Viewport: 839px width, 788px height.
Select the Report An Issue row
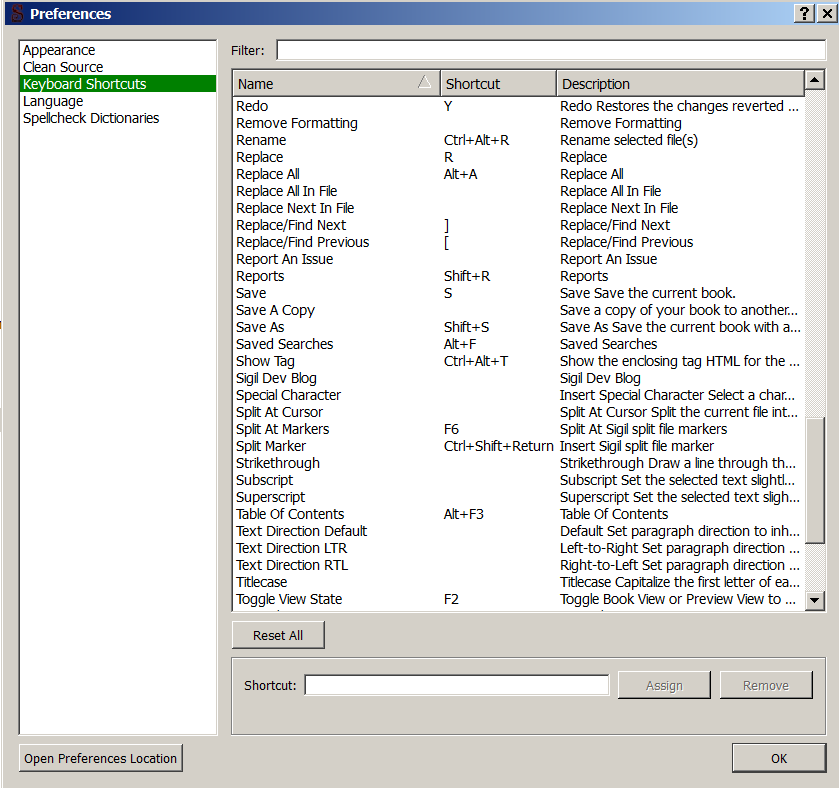click(x=518, y=259)
